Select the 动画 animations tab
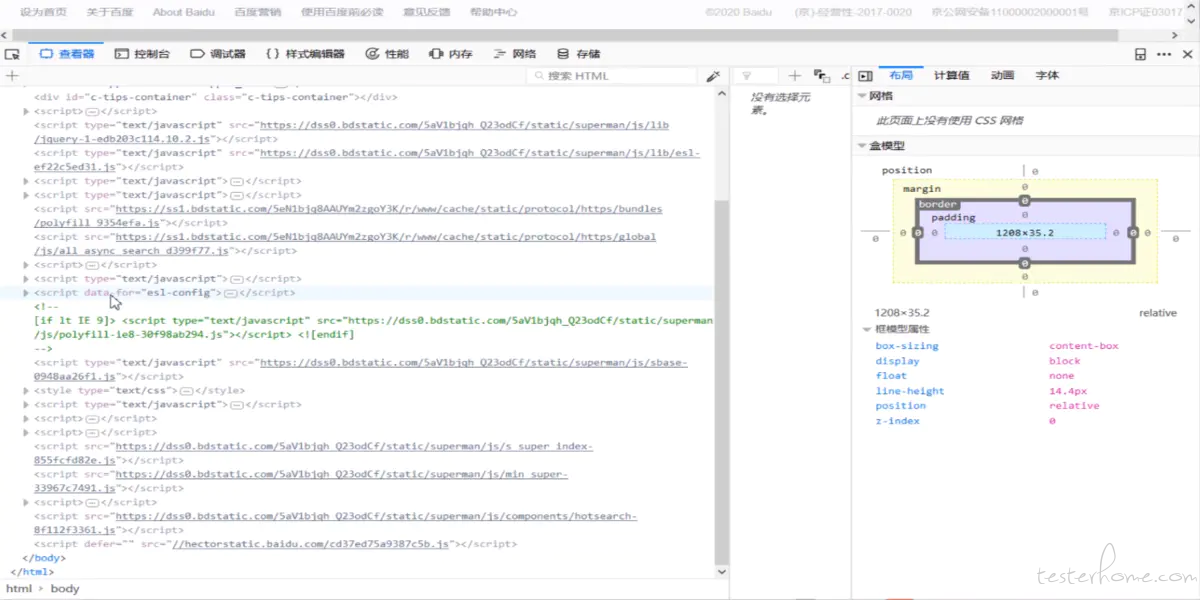1200x600 pixels. (1002, 76)
